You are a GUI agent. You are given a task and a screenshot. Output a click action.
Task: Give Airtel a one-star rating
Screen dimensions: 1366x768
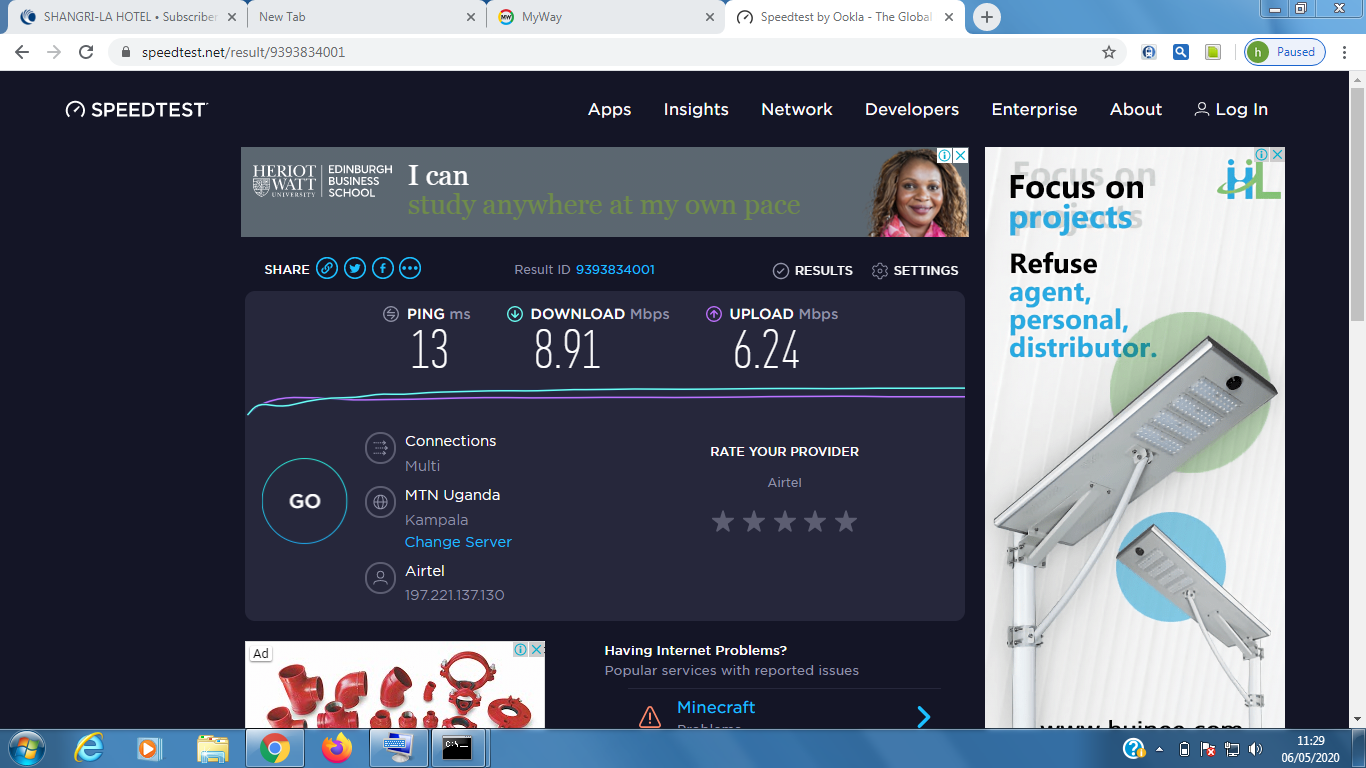(x=723, y=521)
